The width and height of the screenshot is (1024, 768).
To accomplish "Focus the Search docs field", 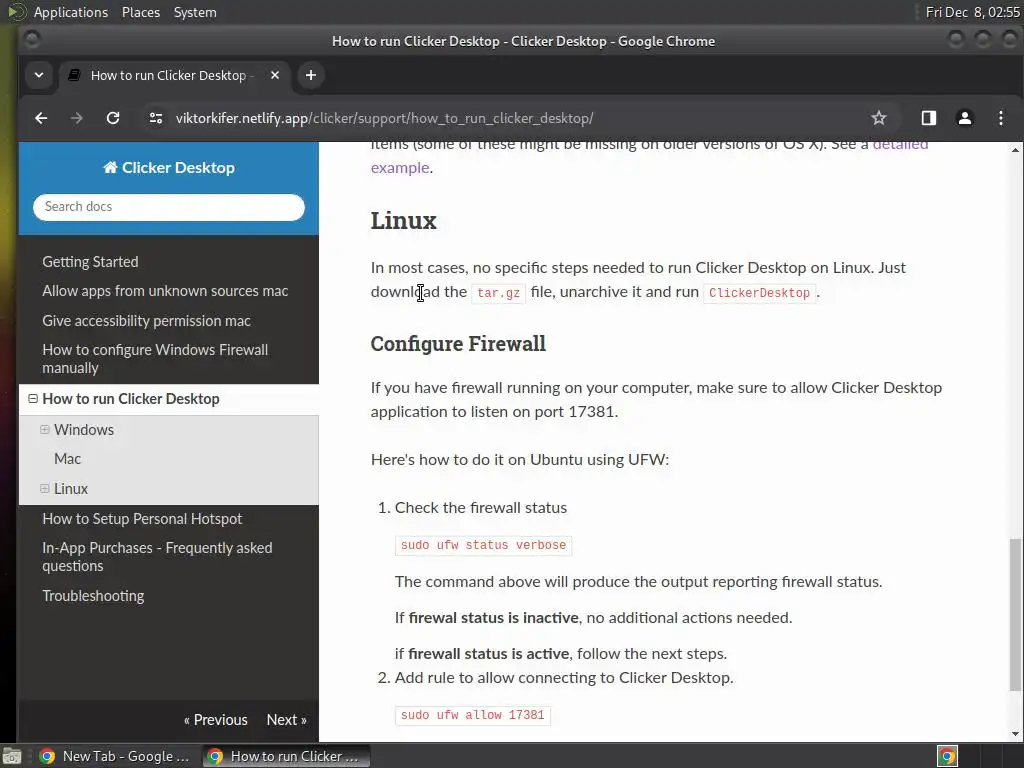I will click(x=168, y=207).
